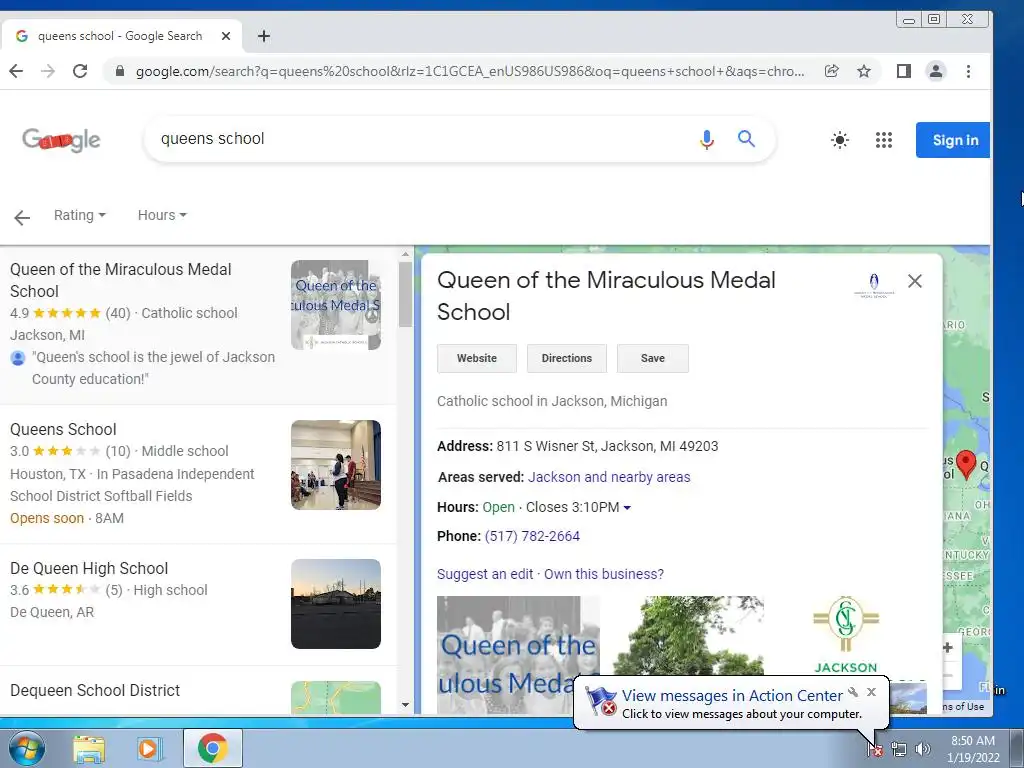This screenshot has width=1024, height=768.
Task: Save the school place
Action: pyautogui.click(x=652, y=359)
